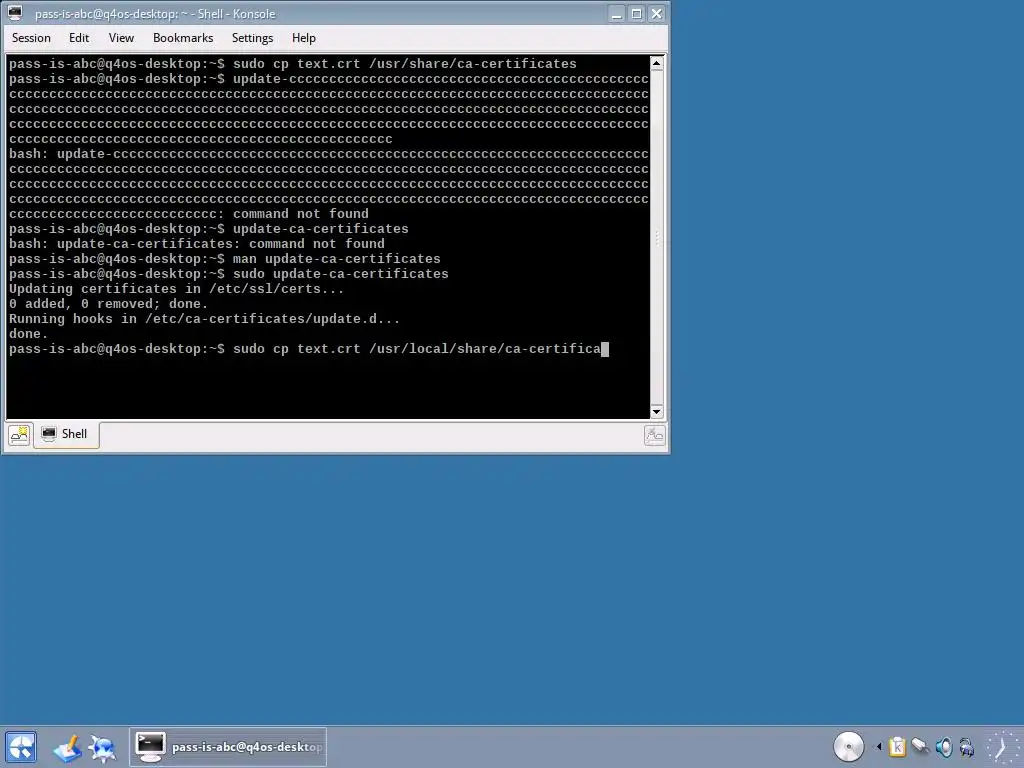Image resolution: width=1024 pixels, height=768 pixels.
Task: Click the 'sudo update-ca-certificates' command line
Action: 229,274
